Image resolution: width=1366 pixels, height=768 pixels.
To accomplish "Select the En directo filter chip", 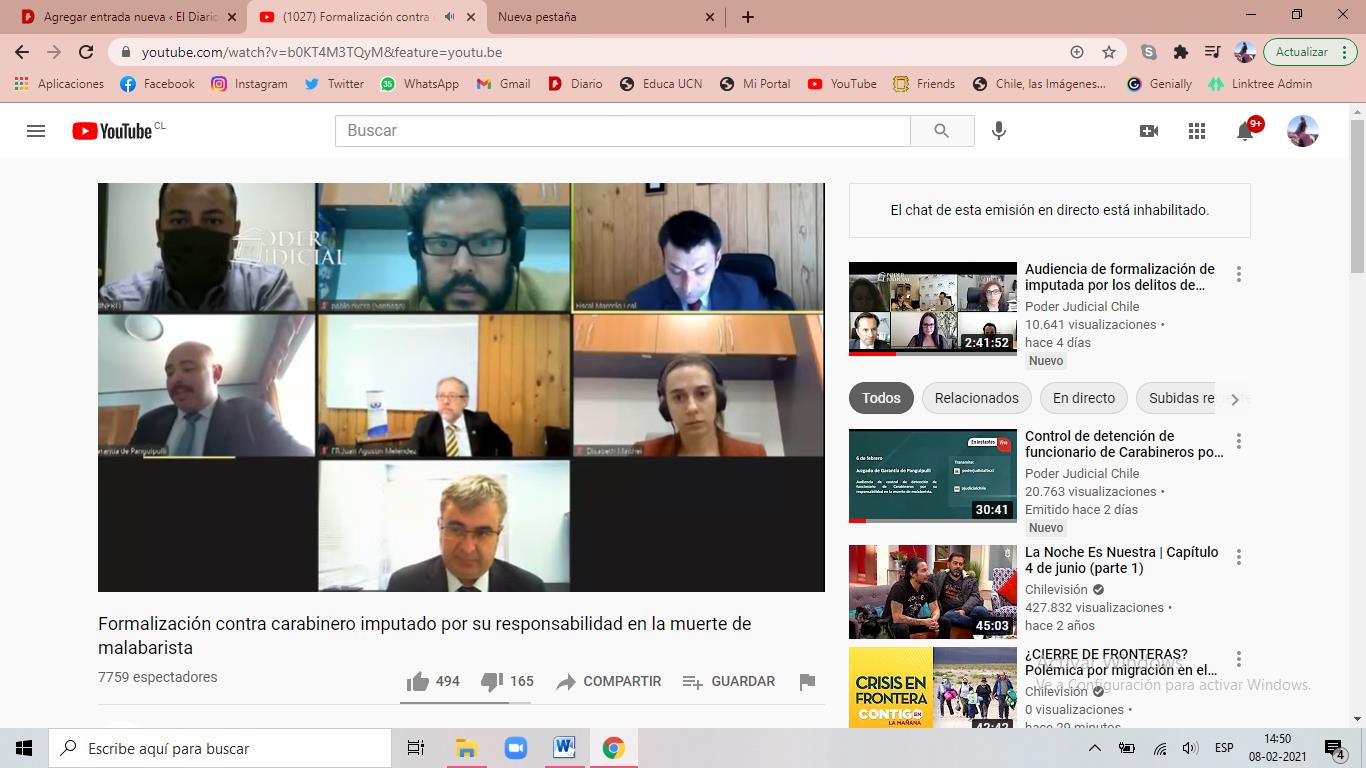I will tap(1084, 398).
